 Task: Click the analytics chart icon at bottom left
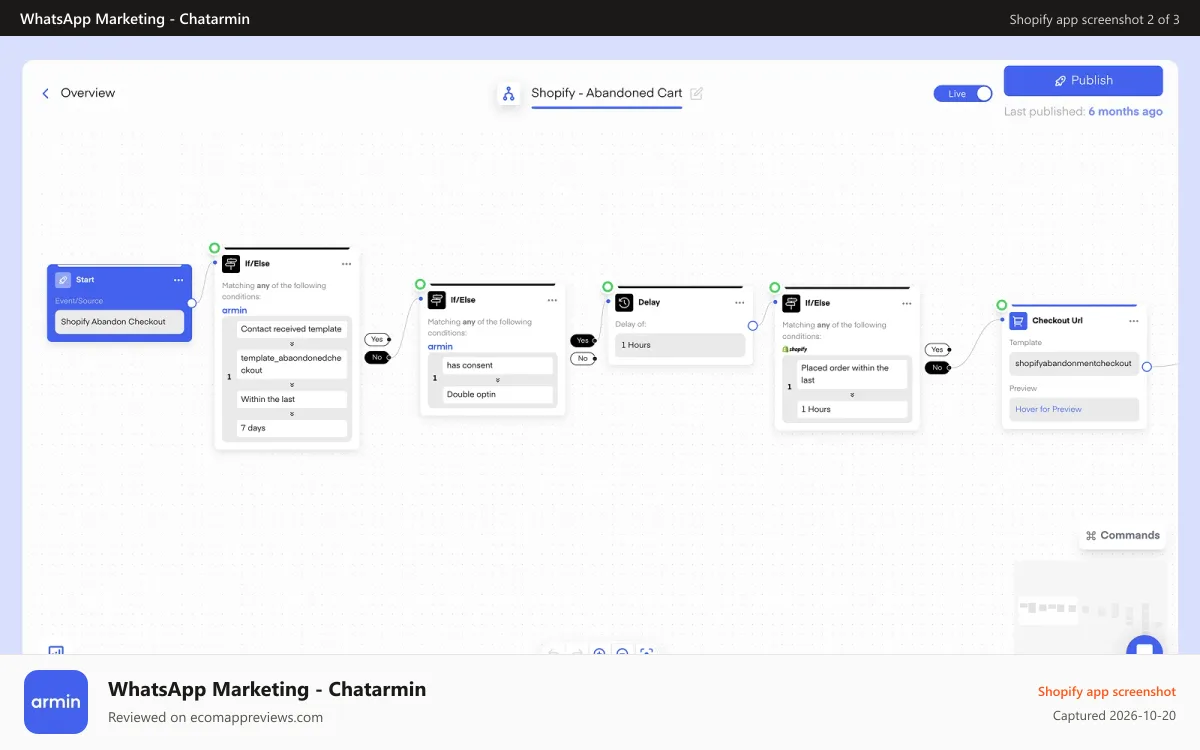[56, 651]
